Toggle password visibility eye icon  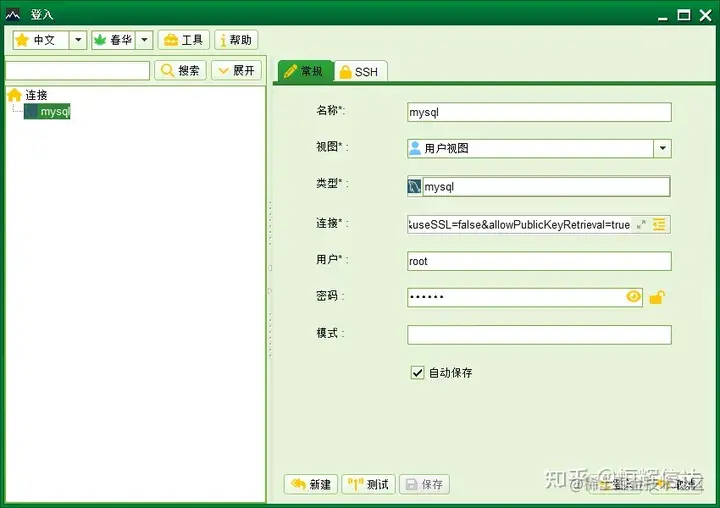click(633, 297)
